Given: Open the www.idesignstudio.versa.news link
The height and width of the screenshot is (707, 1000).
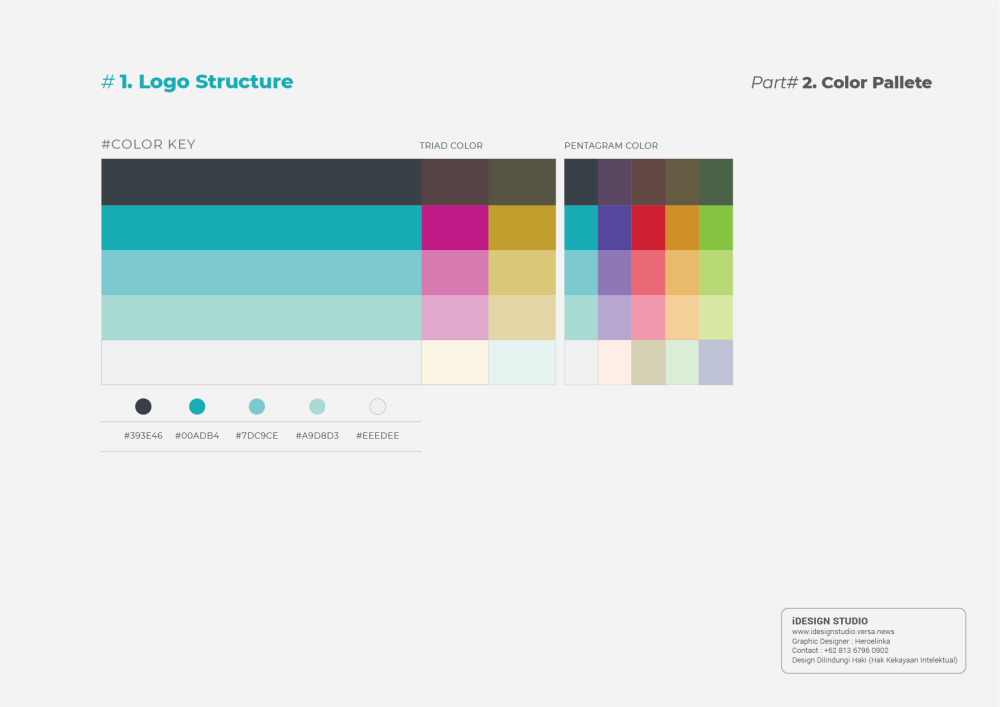Looking at the screenshot, I should (843, 632).
